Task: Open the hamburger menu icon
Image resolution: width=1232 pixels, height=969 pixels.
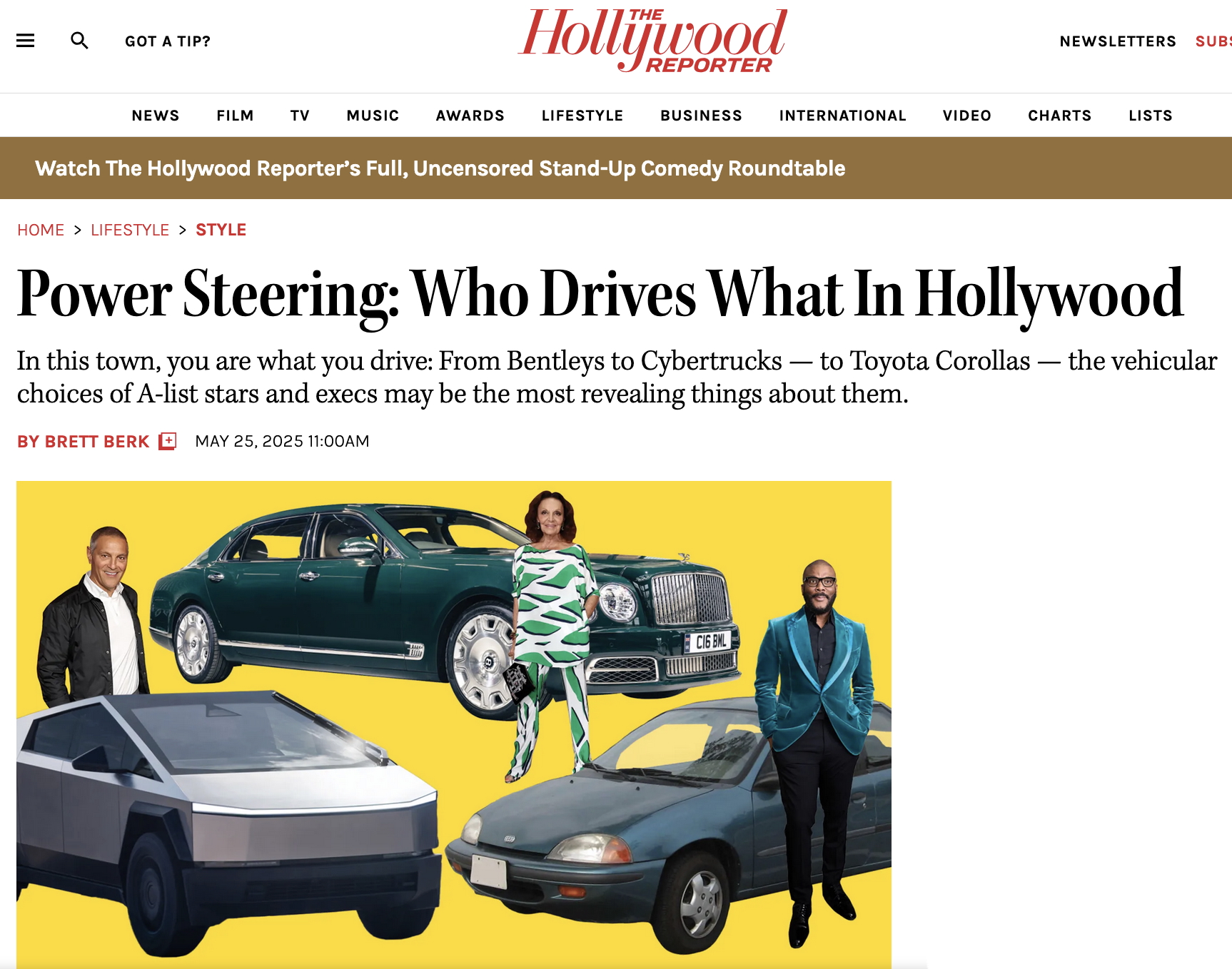Action: coord(26,41)
